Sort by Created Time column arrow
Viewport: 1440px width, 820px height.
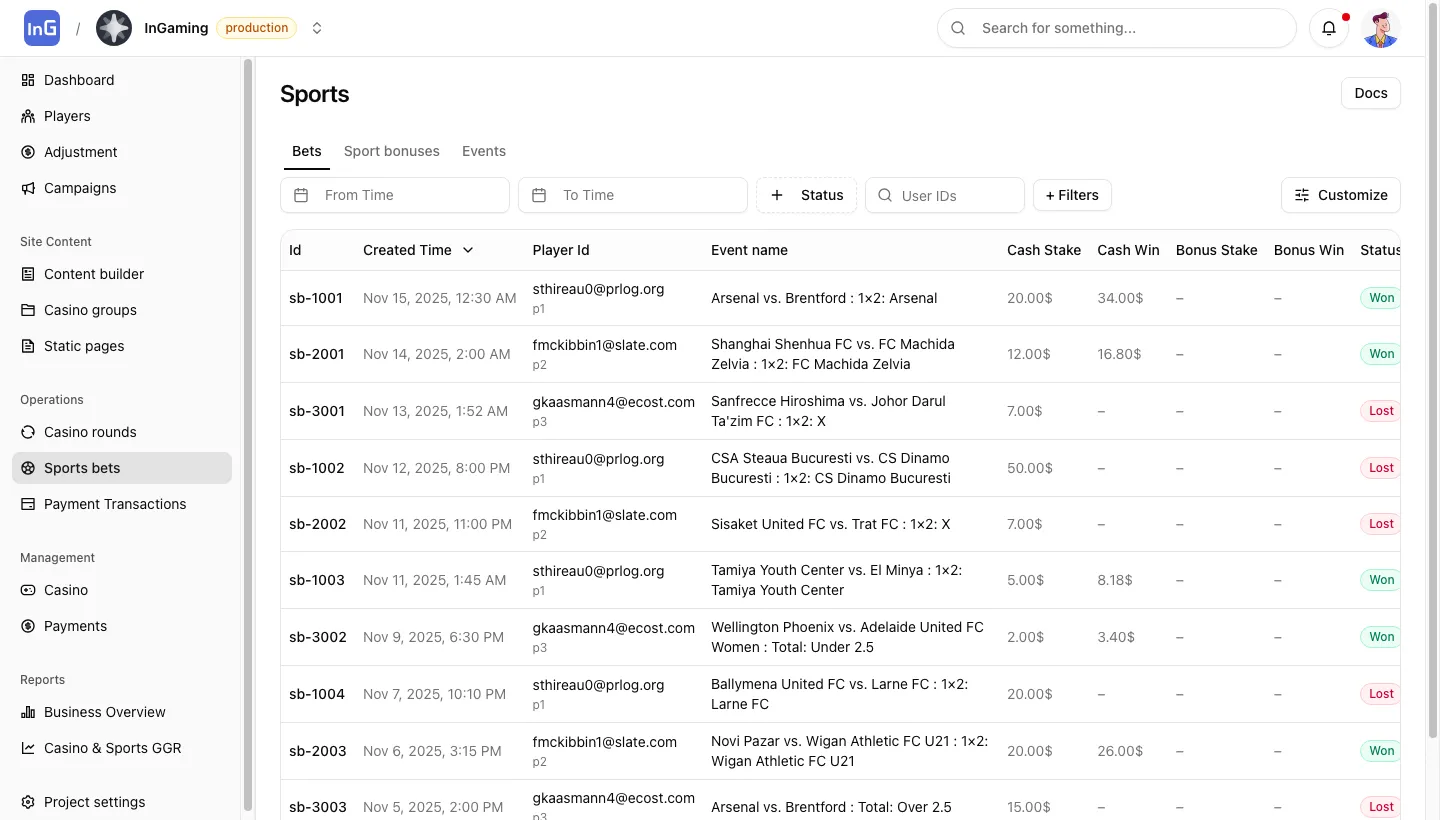pyautogui.click(x=468, y=250)
